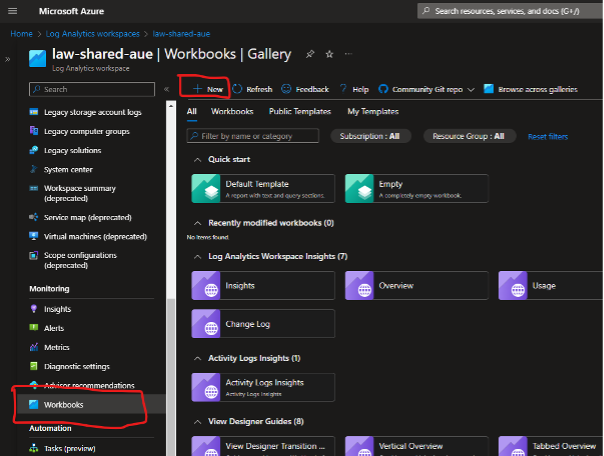Collapse Log Analytics Workspace Insights section
Screen dimensions: 604x456
197,257
